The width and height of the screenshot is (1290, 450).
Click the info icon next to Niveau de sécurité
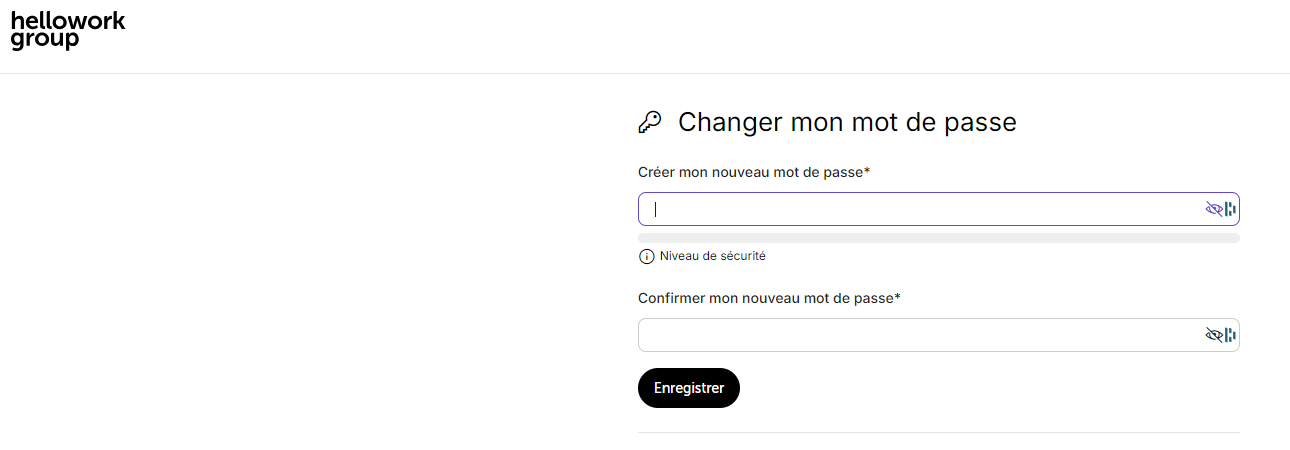click(646, 257)
